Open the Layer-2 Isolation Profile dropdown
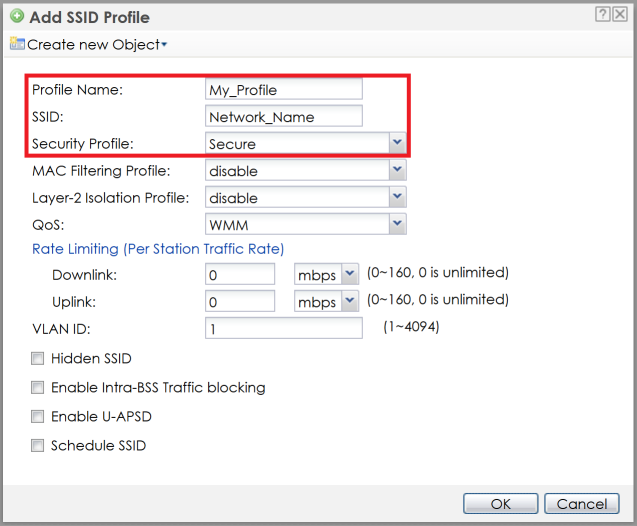This screenshot has height=526, width=637. [x=397, y=197]
